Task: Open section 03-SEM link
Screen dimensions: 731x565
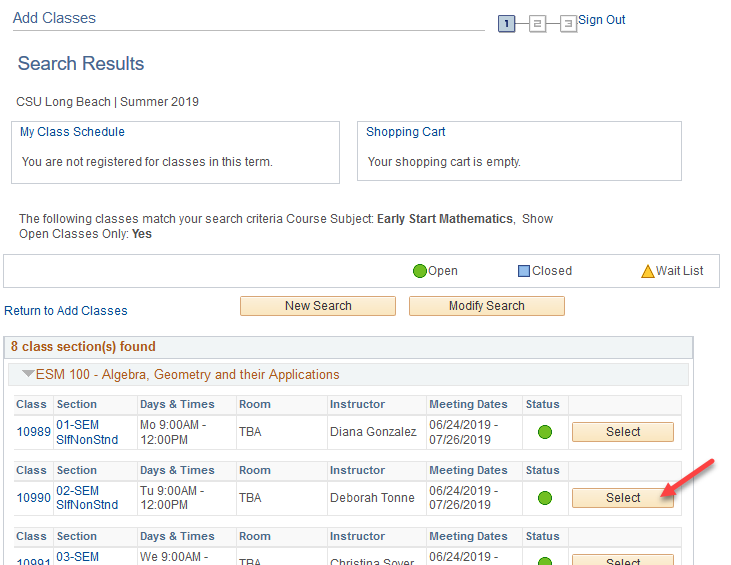Action: [77, 557]
